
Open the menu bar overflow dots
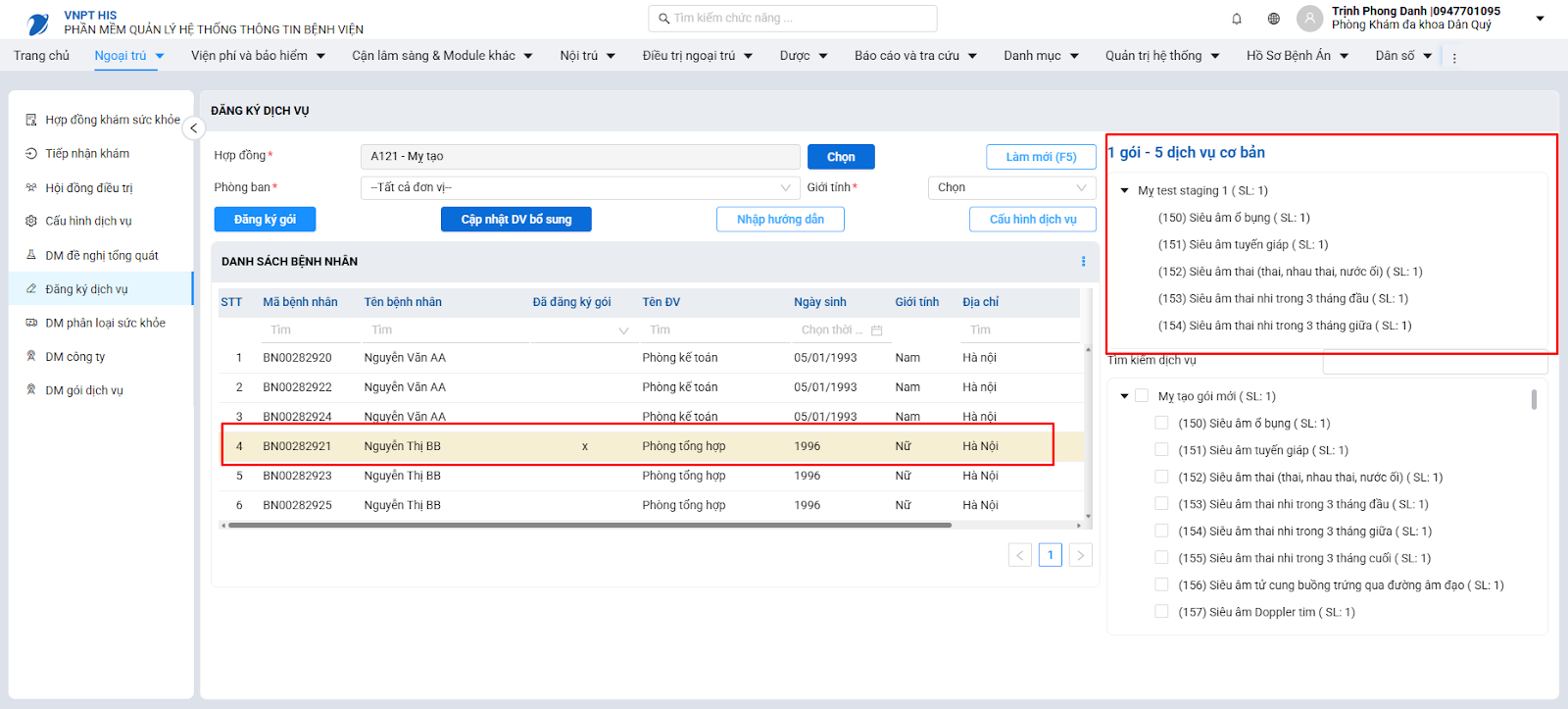tap(1454, 58)
